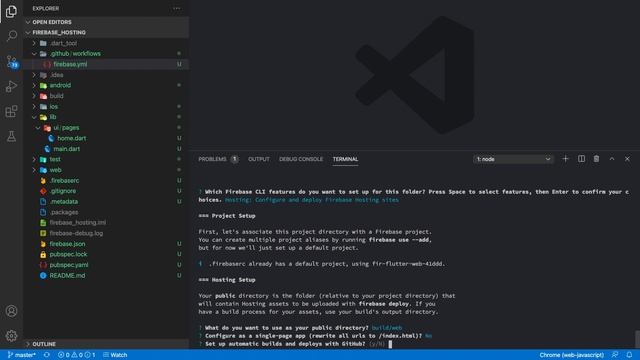Open the Search view in activity bar

pos(11,36)
